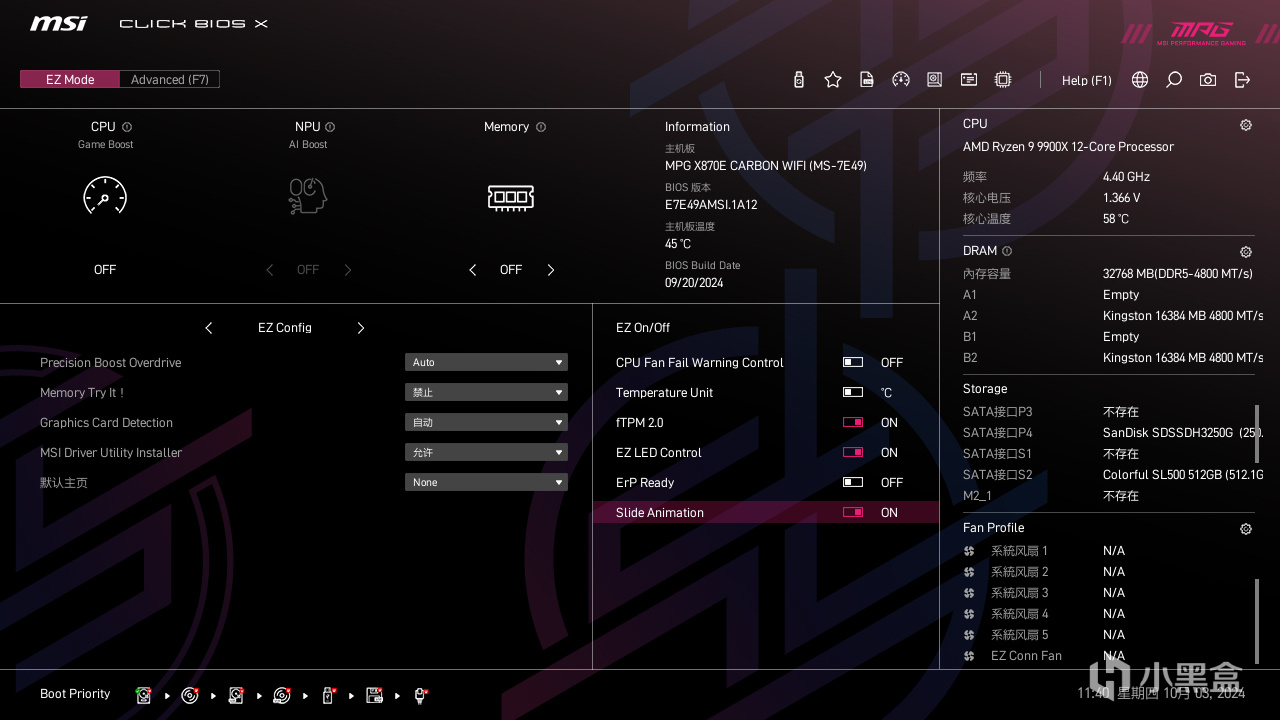Screen dimensions: 1280x720
Task: Toggle CPU Fan Fail Warning Control switch
Action: pyautogui.click(x=853, y=362)
